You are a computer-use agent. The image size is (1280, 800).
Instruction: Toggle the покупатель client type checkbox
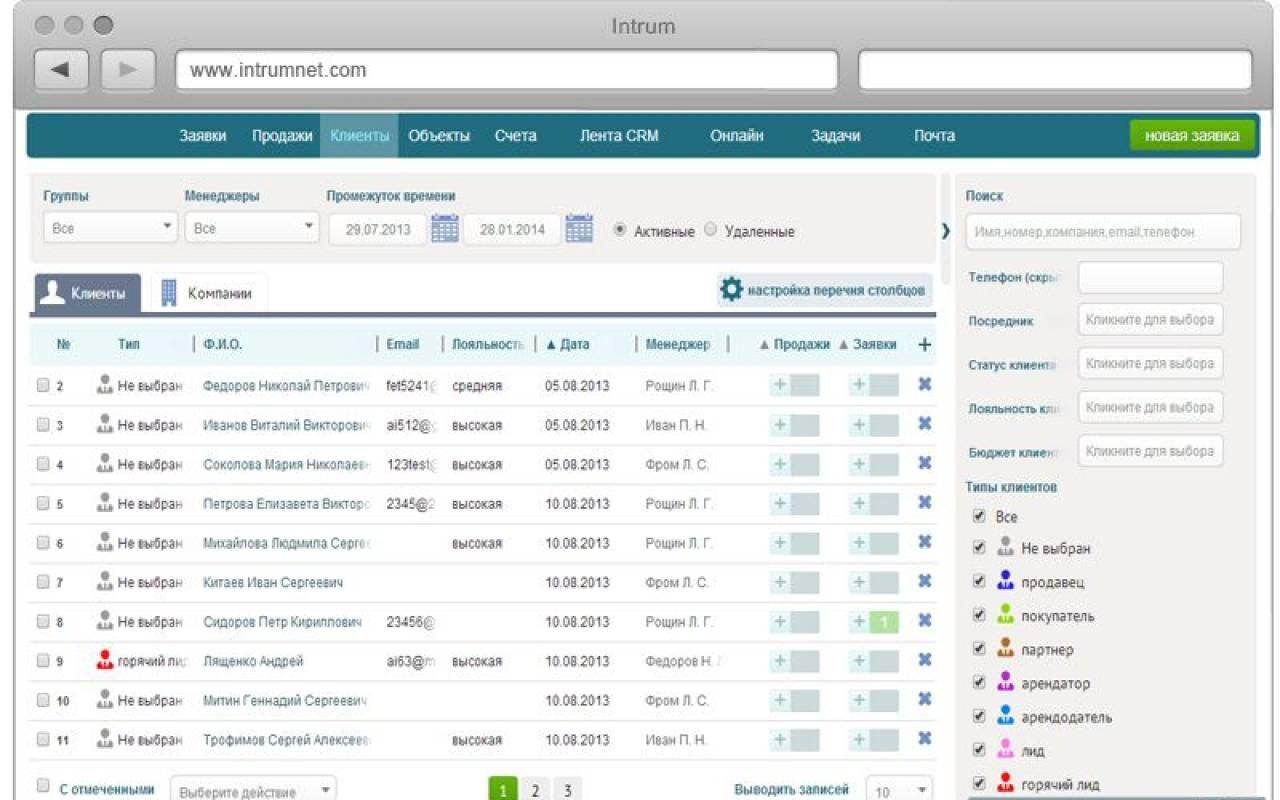click(x=979, y=615)
